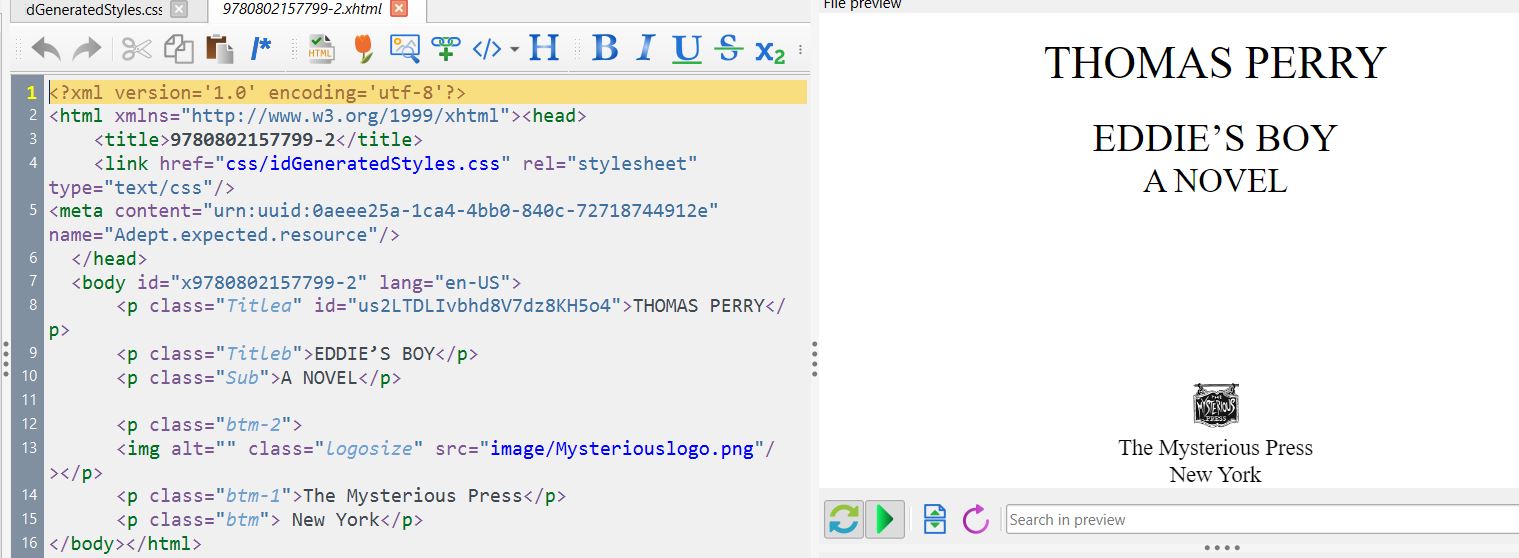Click the closing </body></html> tags
The image size is (1519, 558).
coord(125,544)
